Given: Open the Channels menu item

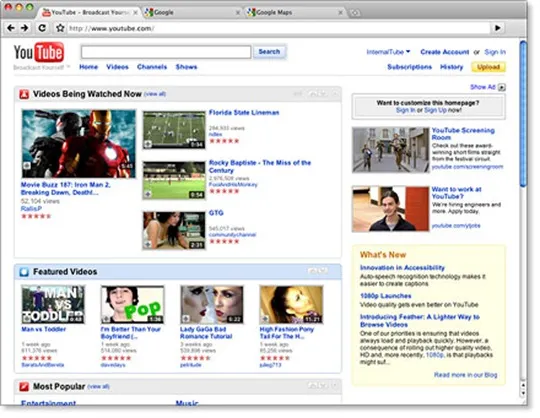Looking at the screenshot, I should pos(152,67).
